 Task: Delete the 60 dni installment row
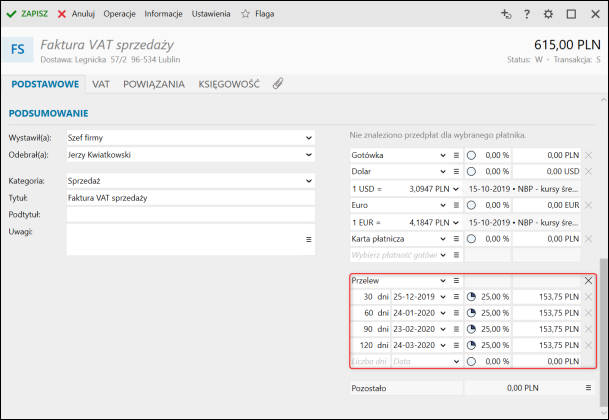[588, 313]
